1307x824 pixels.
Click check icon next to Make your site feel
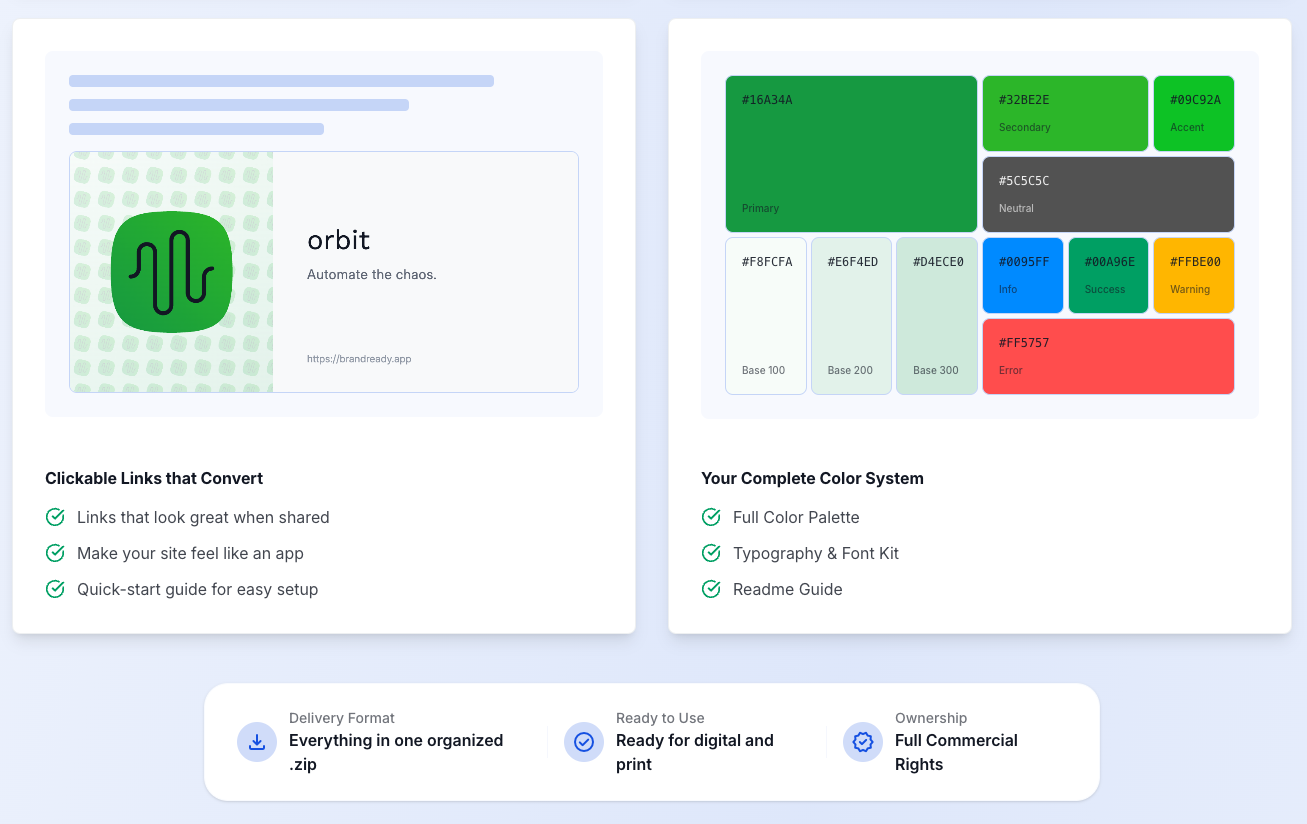[x=55, y=553]
